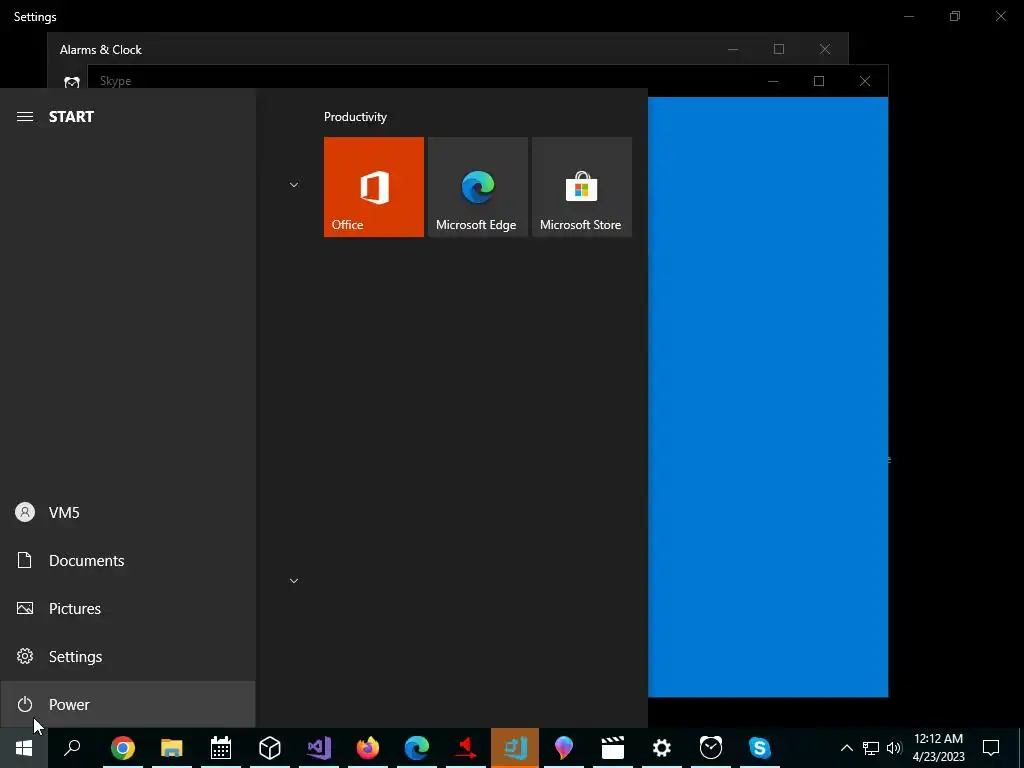Expand the lower chevron in the app list
1024x768 pixels.
click(x=294, y=581)
